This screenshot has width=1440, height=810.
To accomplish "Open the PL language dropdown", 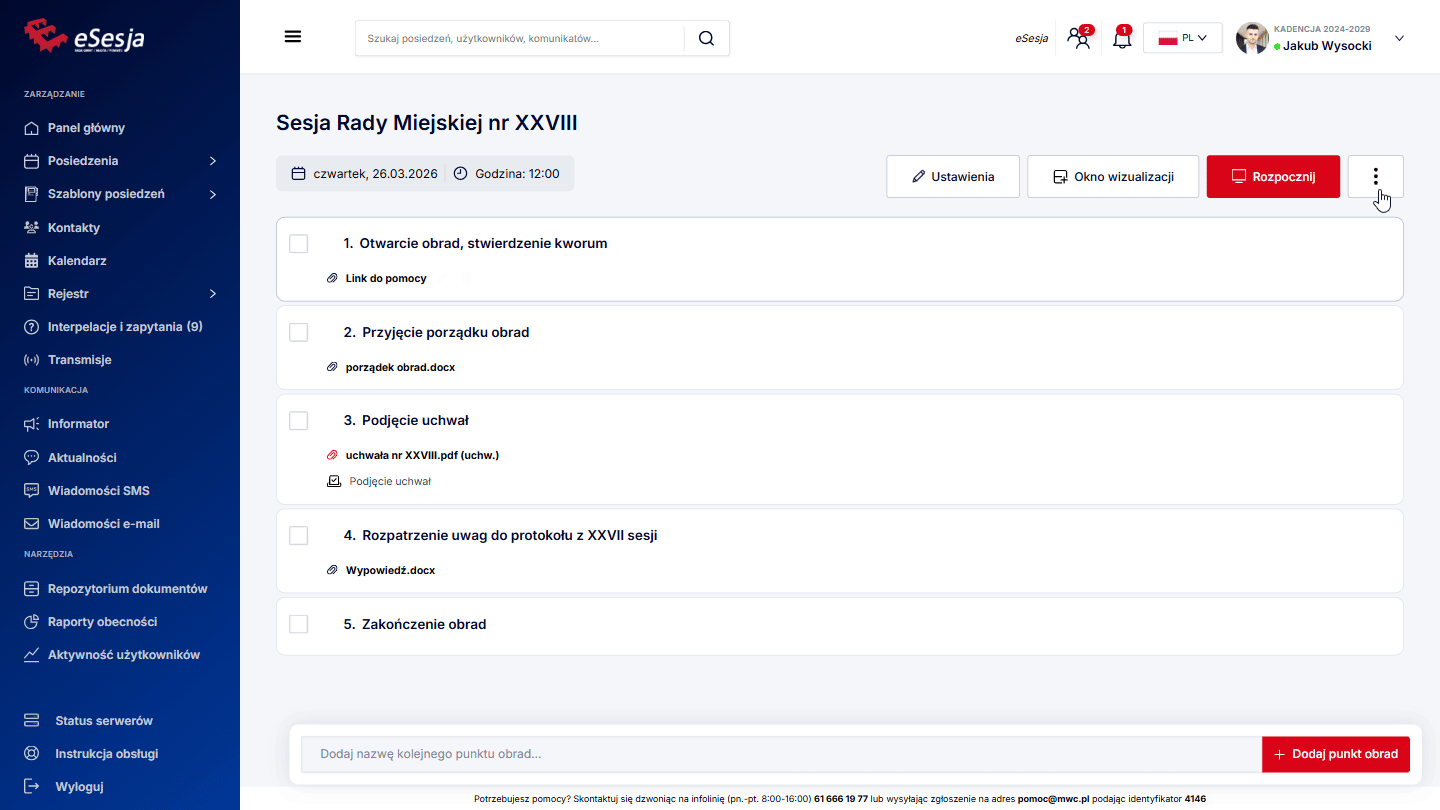I will click(1182, 39).
